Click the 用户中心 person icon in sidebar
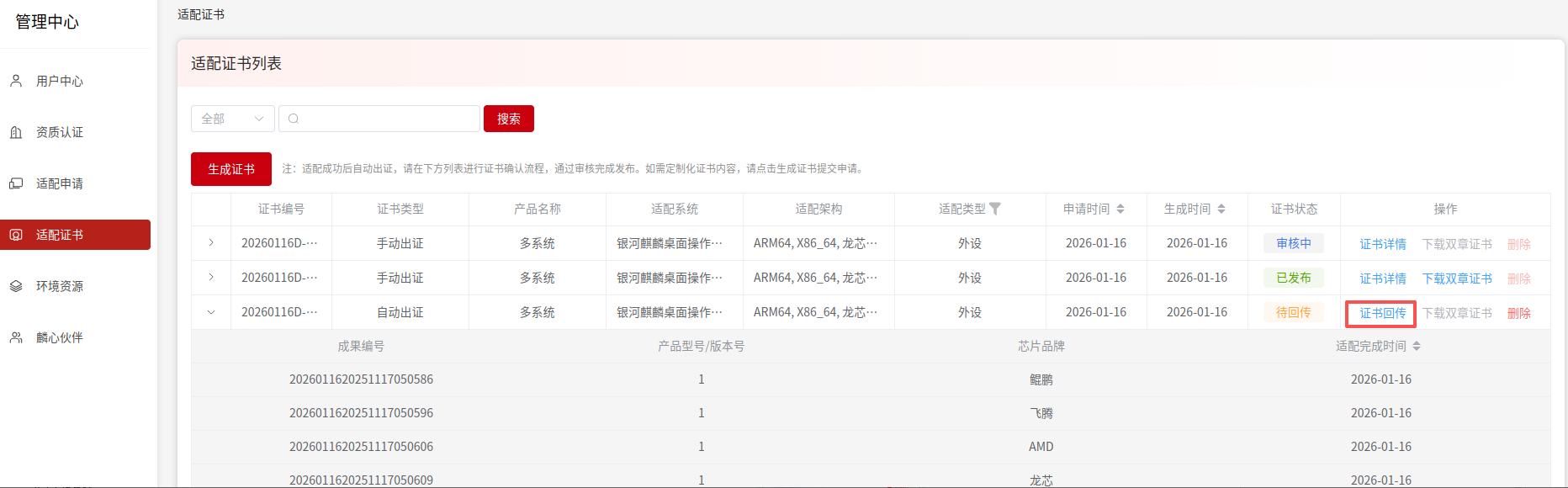This screenshot has height=488, width=1568. point(16,81)
